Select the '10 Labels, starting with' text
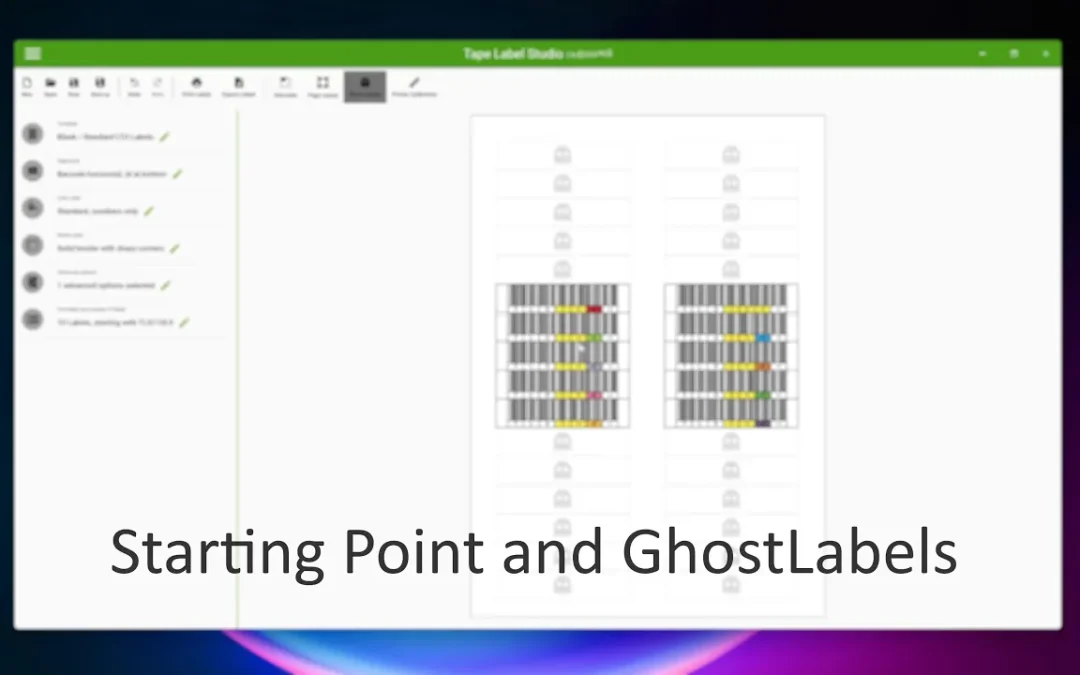This screenshot has height=675, width=1080. click(115, 322)
